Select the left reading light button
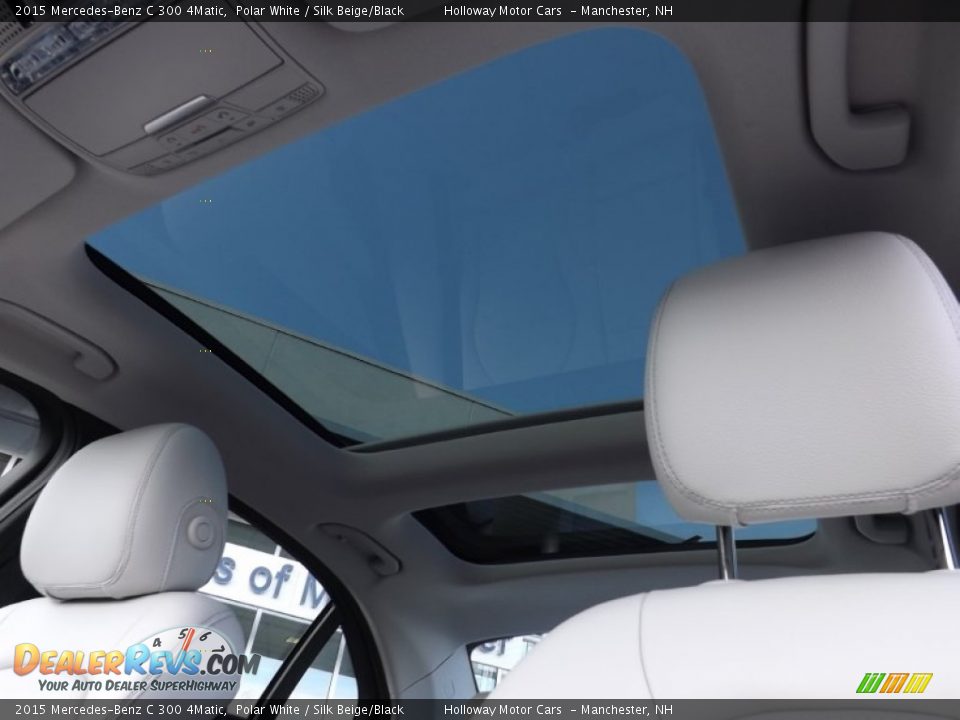 point(170,138)
